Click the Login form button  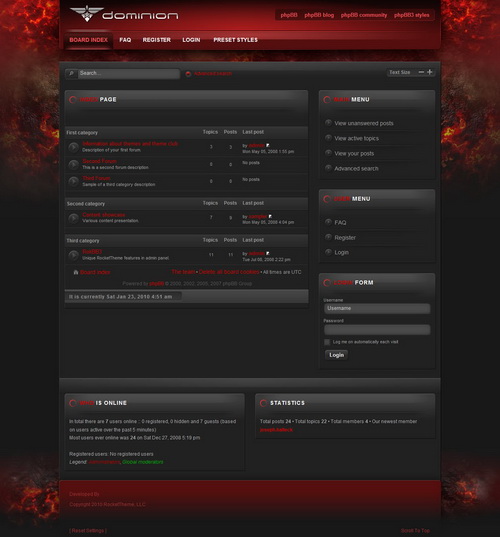pos(336,355)
